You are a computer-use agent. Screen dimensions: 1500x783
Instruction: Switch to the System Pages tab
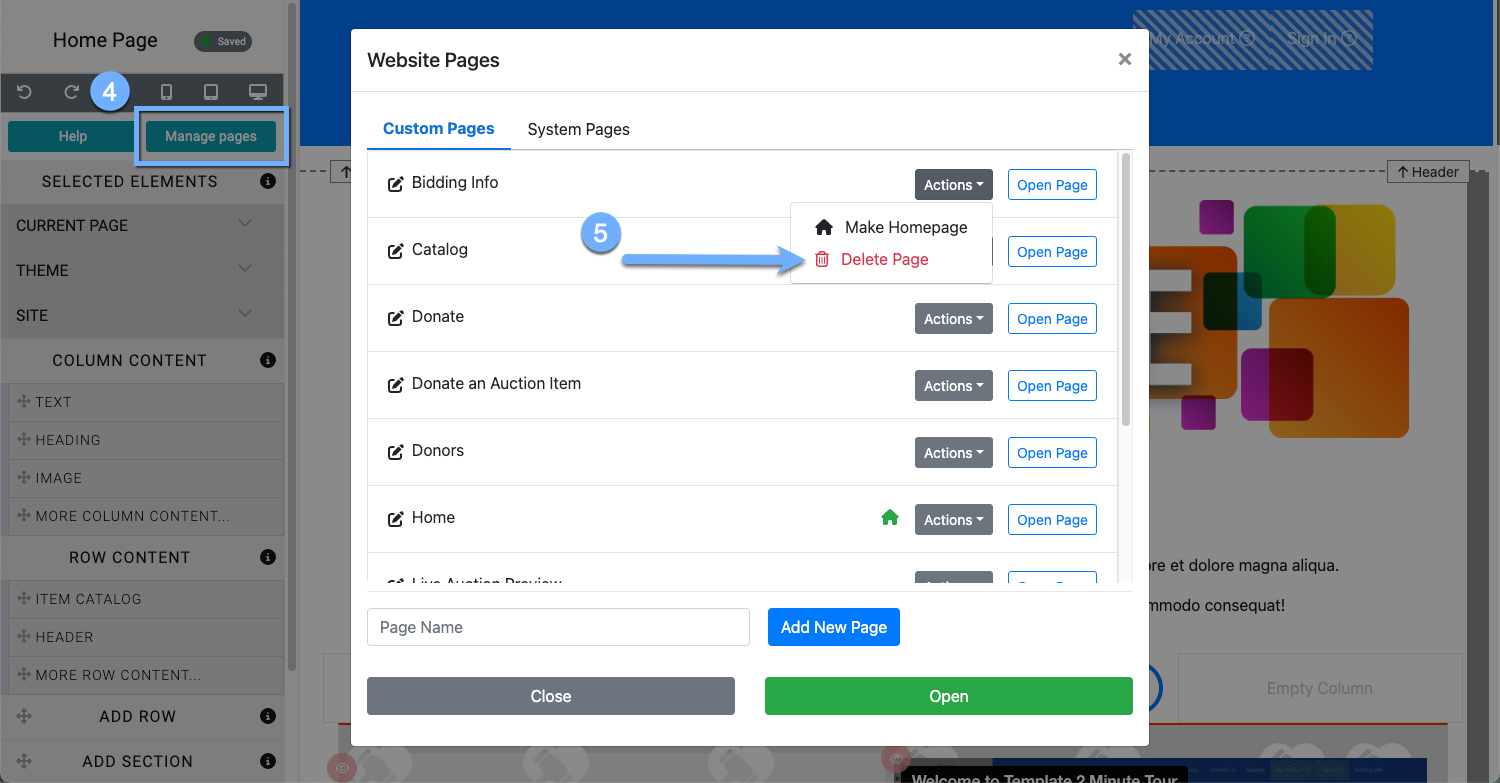(x=578, y=129)
